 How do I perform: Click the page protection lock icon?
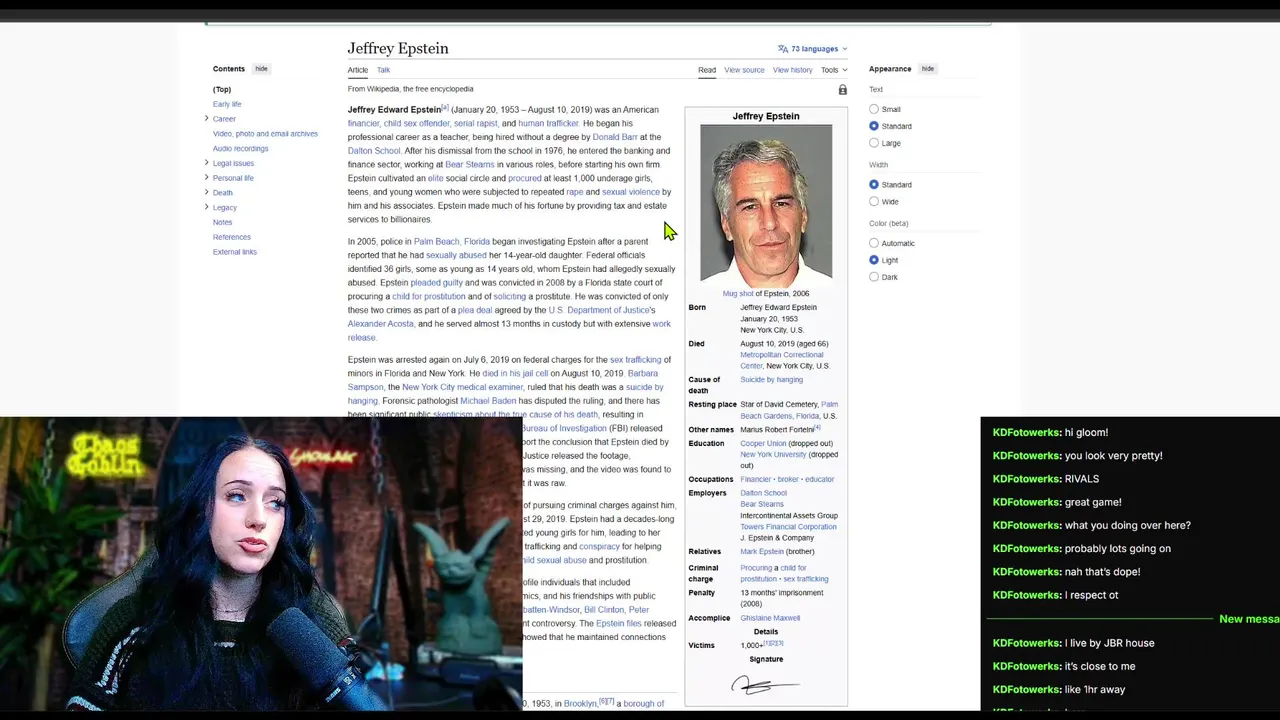tap(842, 90)
